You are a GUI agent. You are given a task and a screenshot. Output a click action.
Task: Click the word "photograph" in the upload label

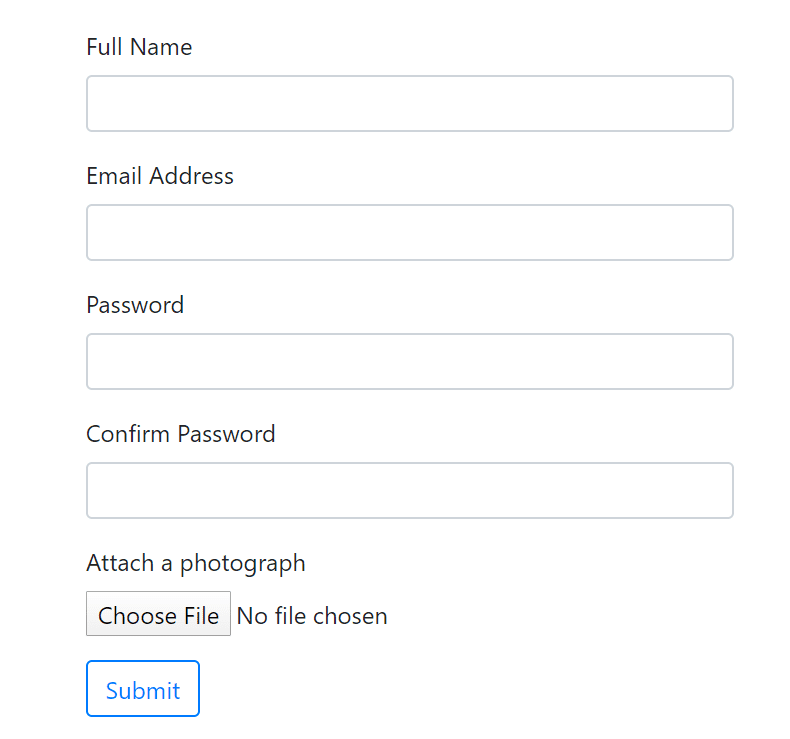[x=243, y=564]
